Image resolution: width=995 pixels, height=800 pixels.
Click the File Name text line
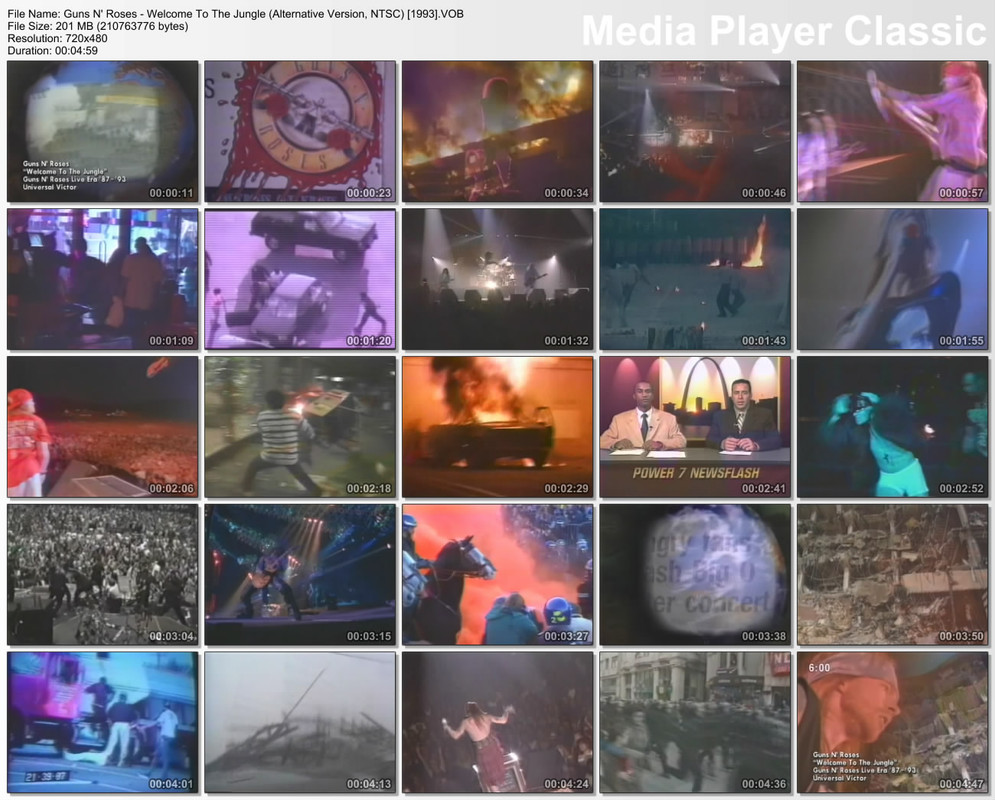tap(235, 14)
